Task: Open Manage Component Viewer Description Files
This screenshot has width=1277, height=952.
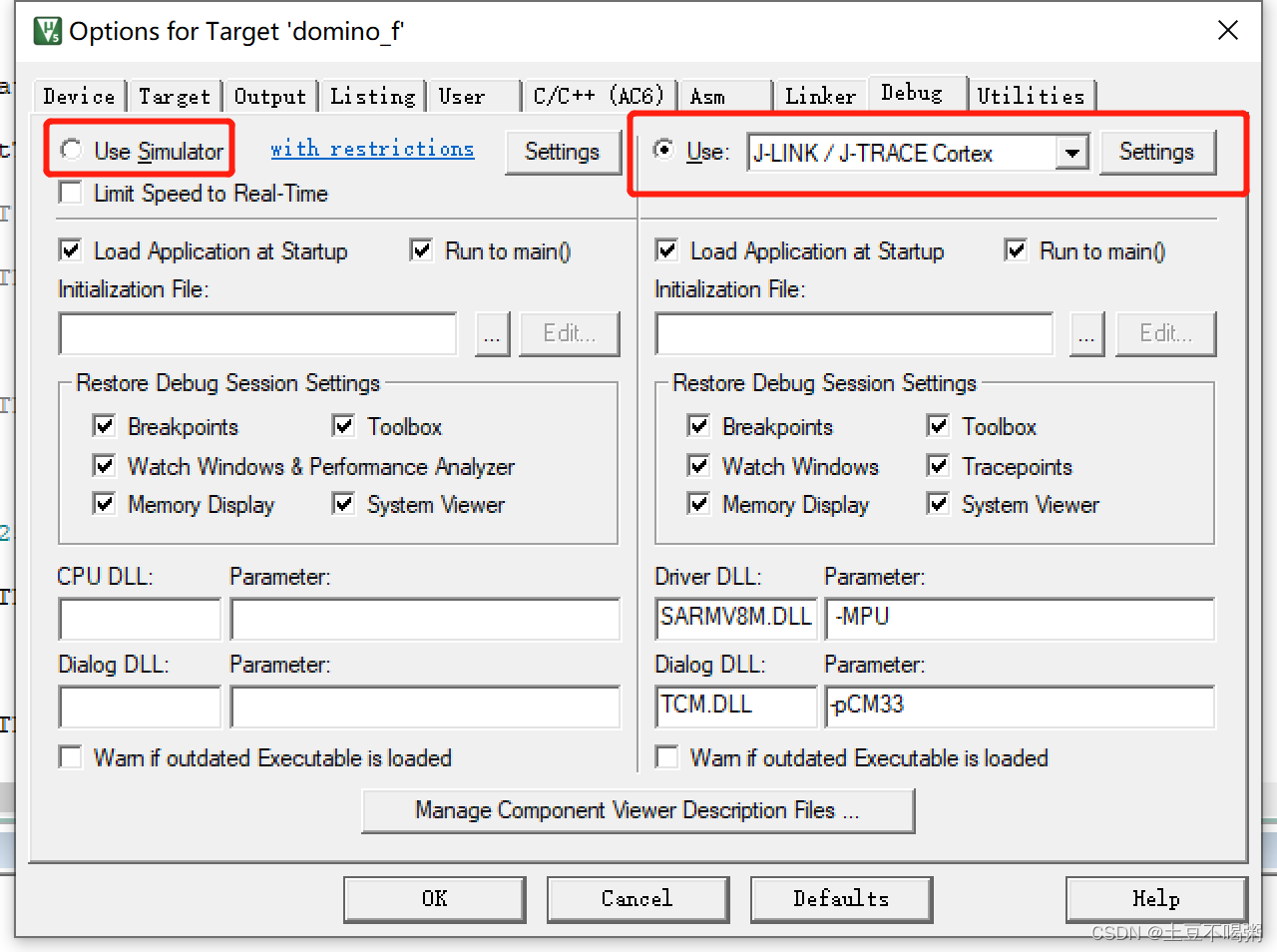Action: click(638, 810)
